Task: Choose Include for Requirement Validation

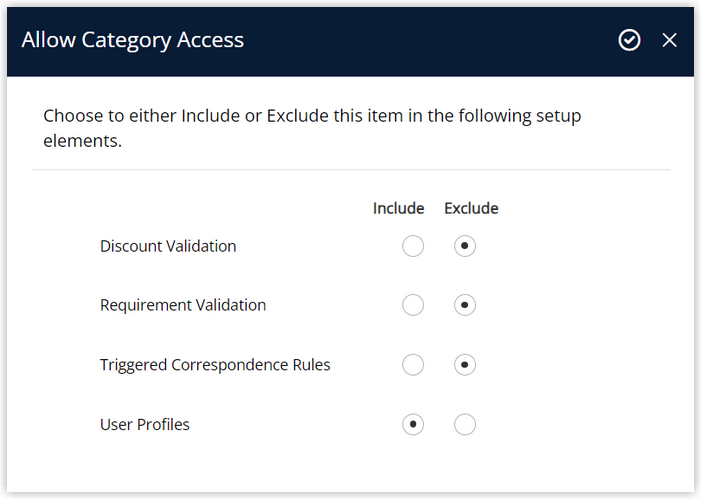Action: tap(413, 305)
